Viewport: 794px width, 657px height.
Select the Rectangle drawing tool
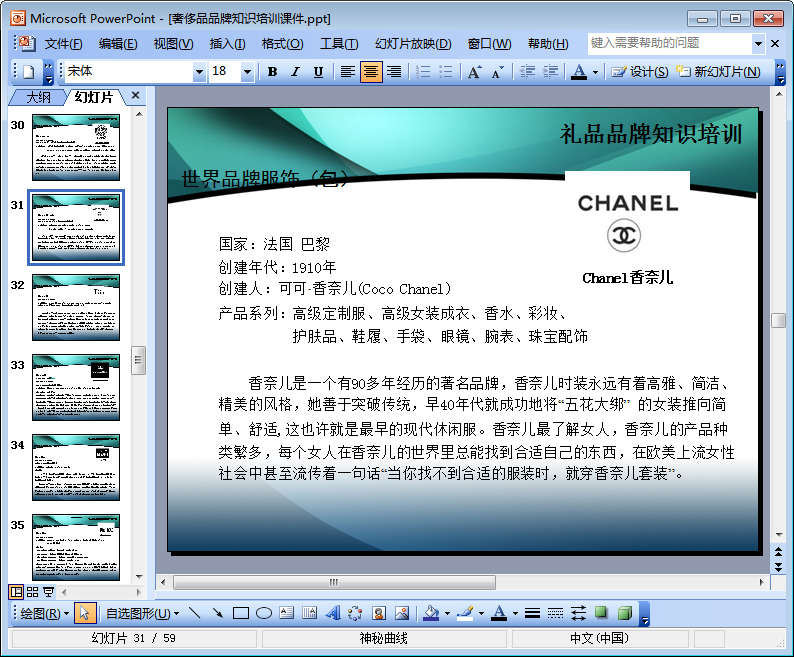241,613
